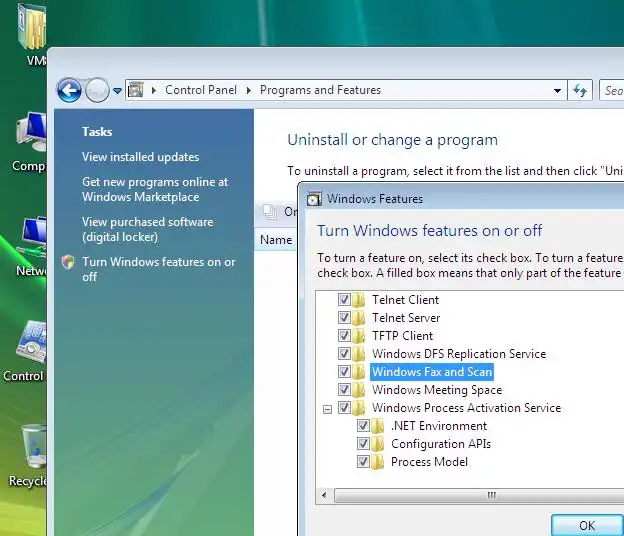The image size is (624, 536).
Task: Uncheck the Windows Meeting Space checkbox
Action: pyautogui.click(x=344, y=390)
